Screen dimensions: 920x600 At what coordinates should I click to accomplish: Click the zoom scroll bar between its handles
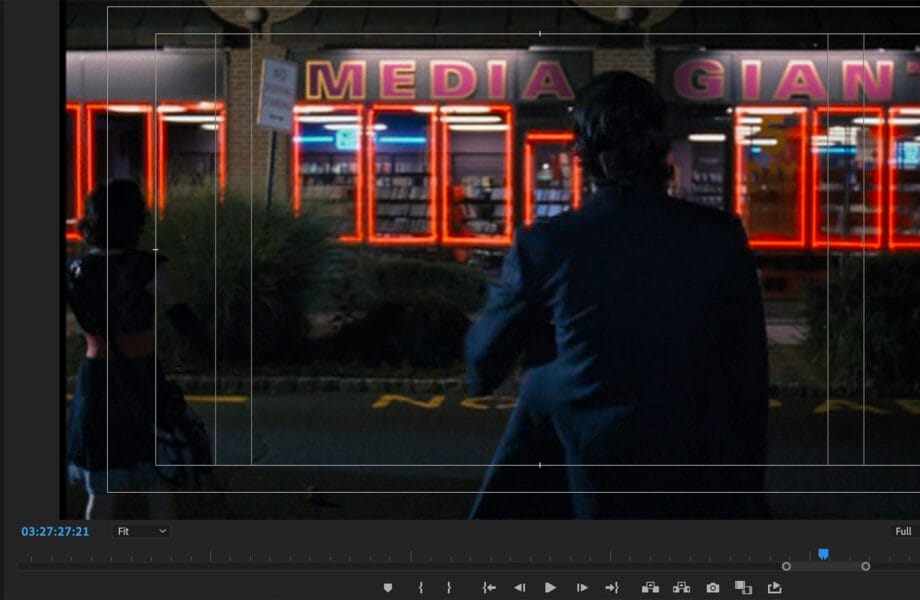click(x=826, y=567)
